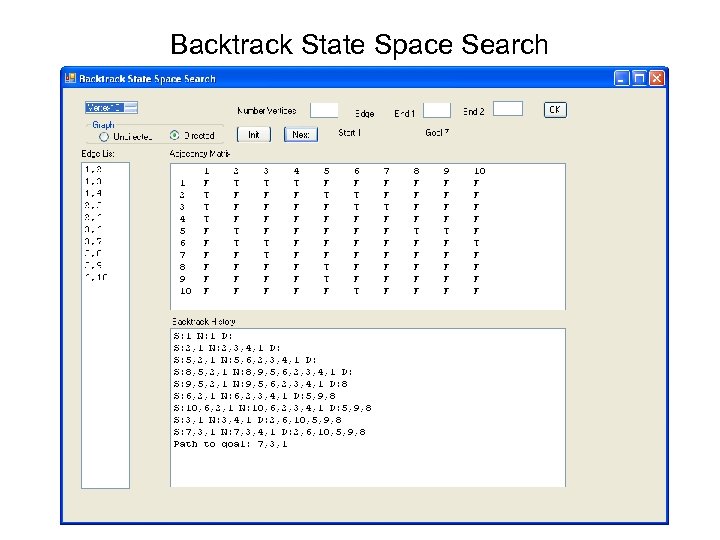Click history line starting 'S:5,2,1'
Image resolution: width=720 pixels, height=540 pixels.
(245, 360)
